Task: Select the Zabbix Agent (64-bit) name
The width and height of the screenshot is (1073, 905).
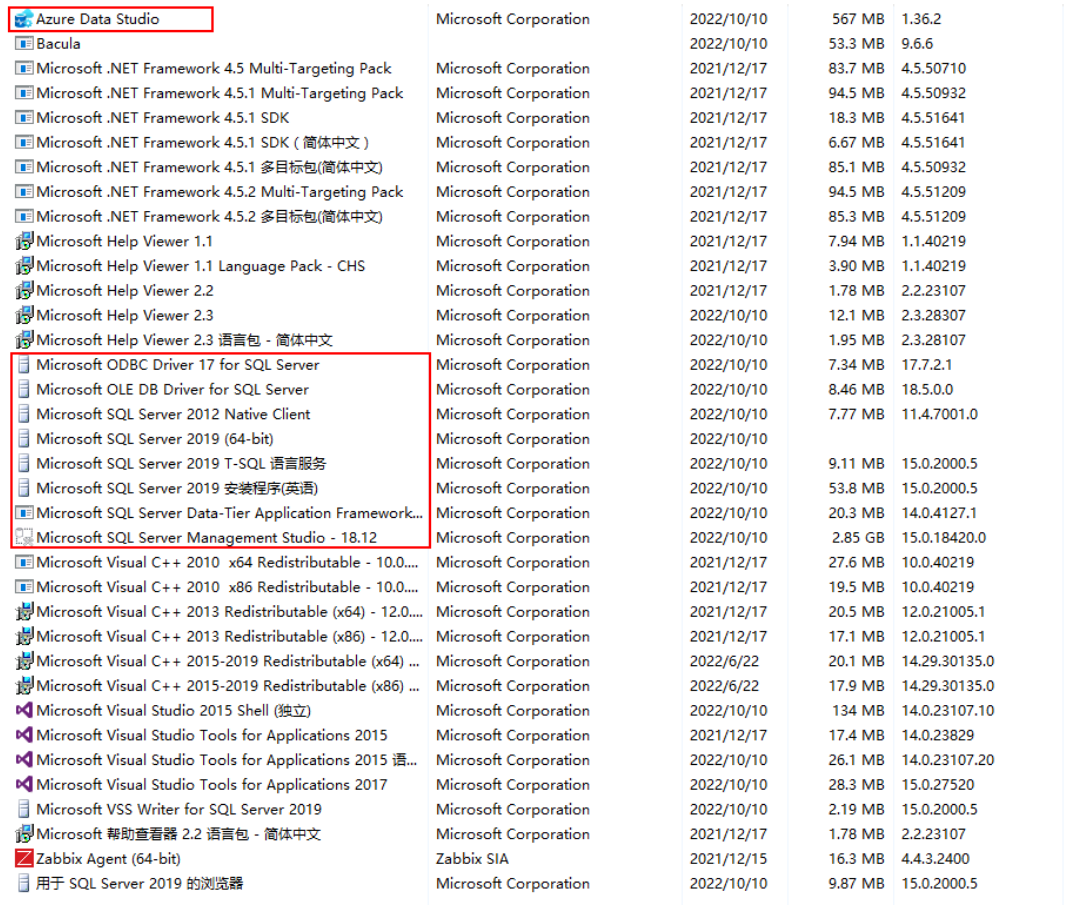Action: tap(108, 858)
